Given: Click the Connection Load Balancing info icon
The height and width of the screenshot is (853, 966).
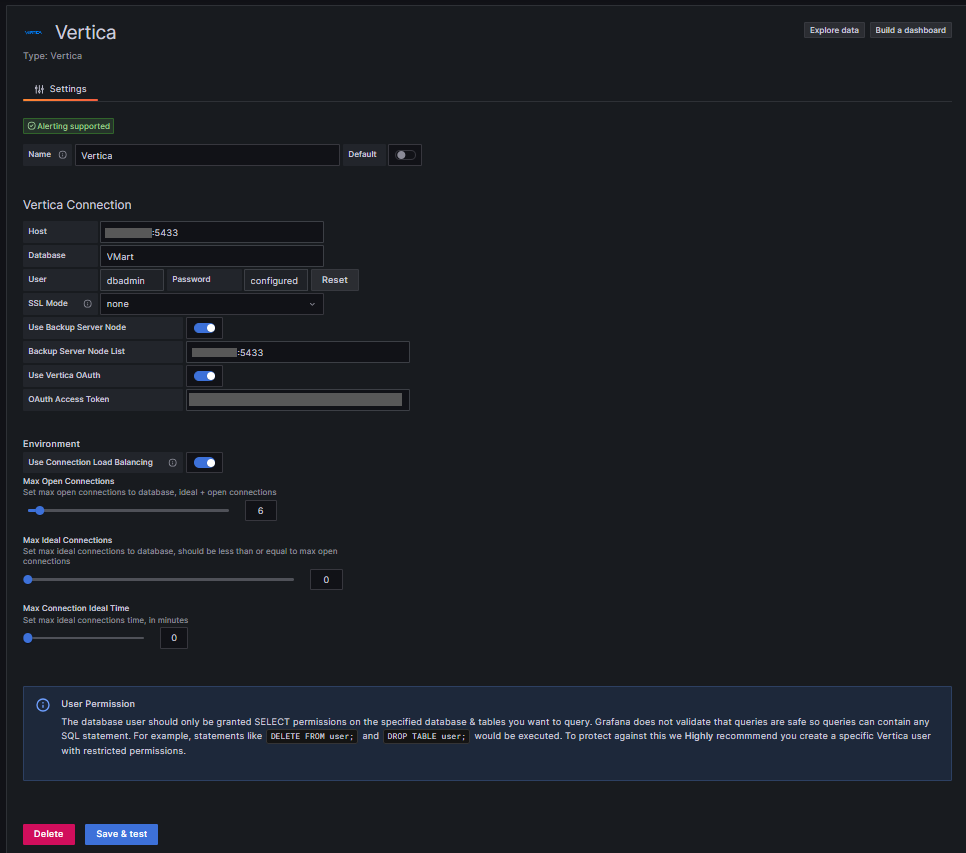Looking at the screenshot, I should coord(172,463).
